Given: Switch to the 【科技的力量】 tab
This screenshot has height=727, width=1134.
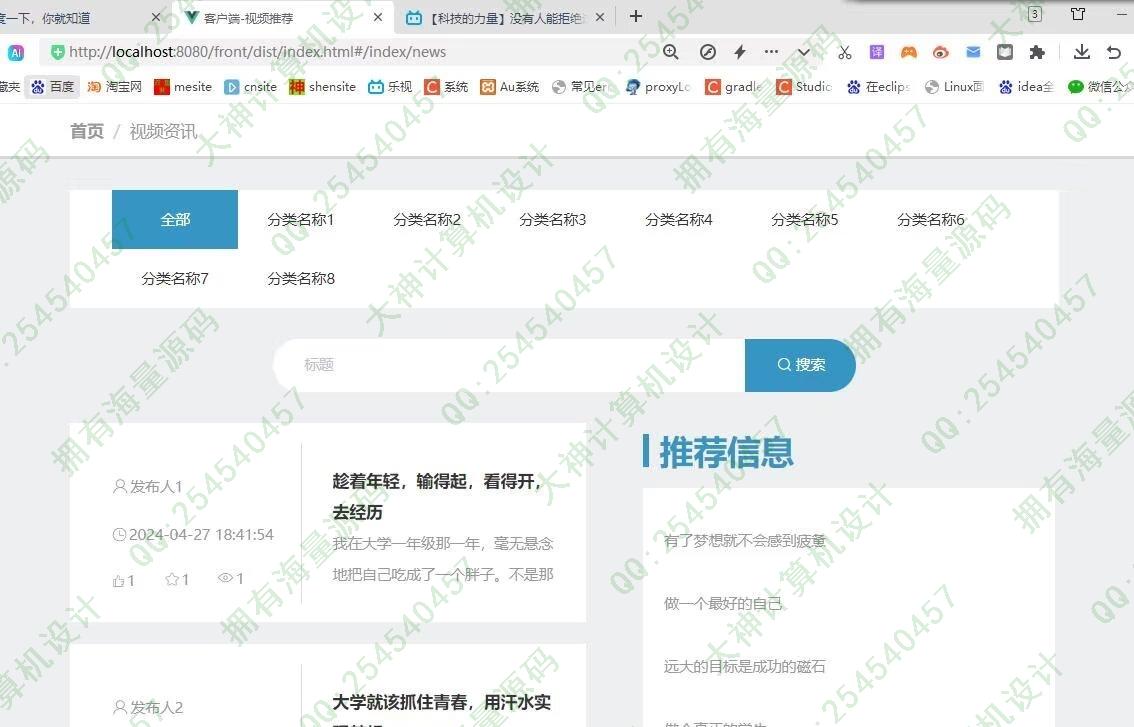Looking at the screenshot, I should pyautogui.click(x=503, y=17).
